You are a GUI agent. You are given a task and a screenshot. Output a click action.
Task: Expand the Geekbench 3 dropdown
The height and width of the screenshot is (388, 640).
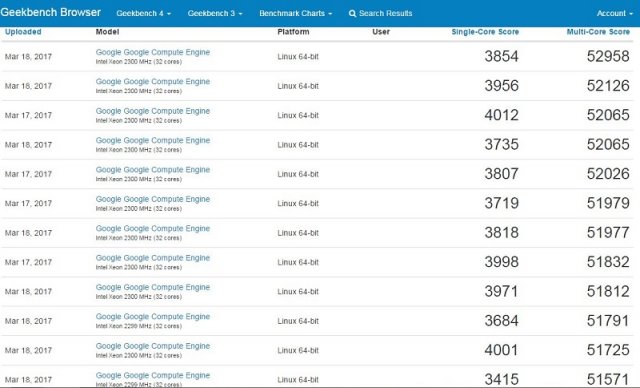pos(215,13)
